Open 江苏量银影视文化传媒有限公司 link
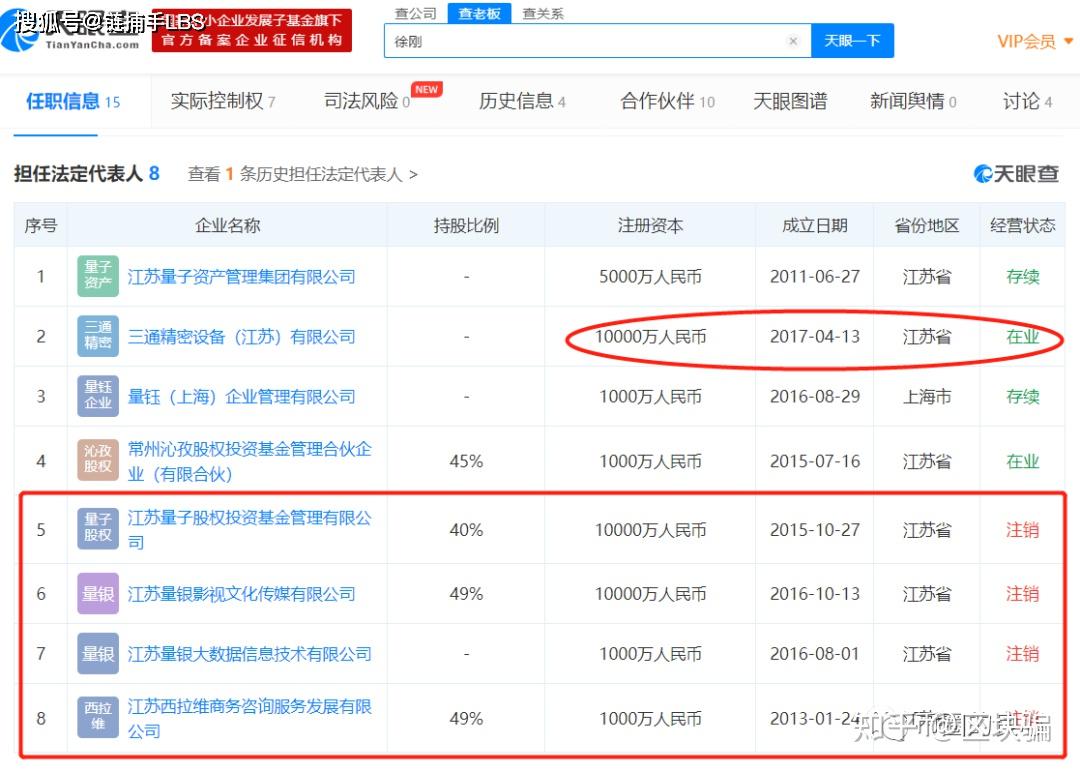The height and width of the screenshot is (772, 1080). pos(241,594)
